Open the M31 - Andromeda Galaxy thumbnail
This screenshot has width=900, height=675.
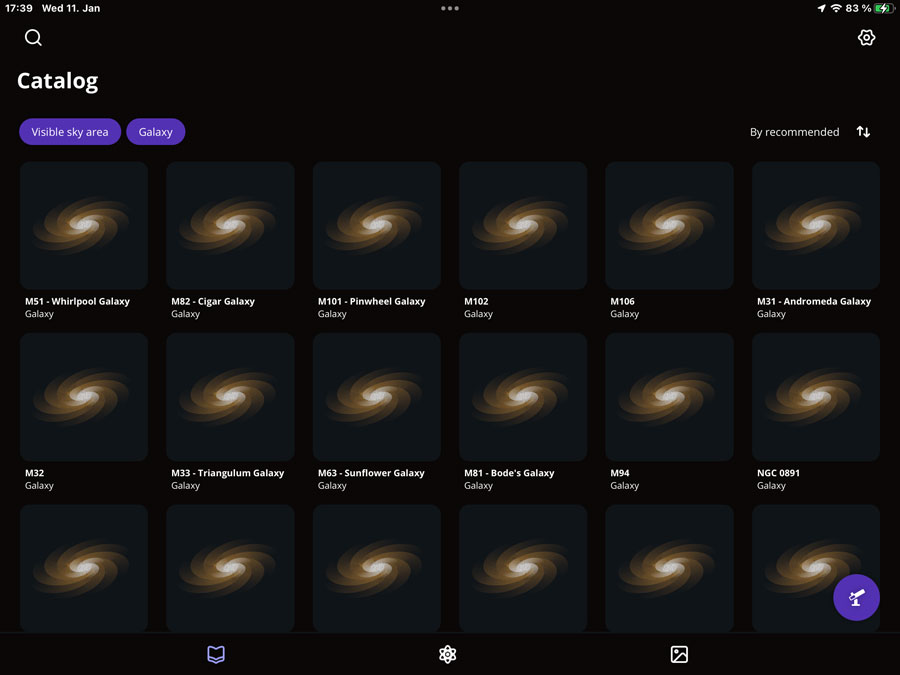[x=816, y=226]
